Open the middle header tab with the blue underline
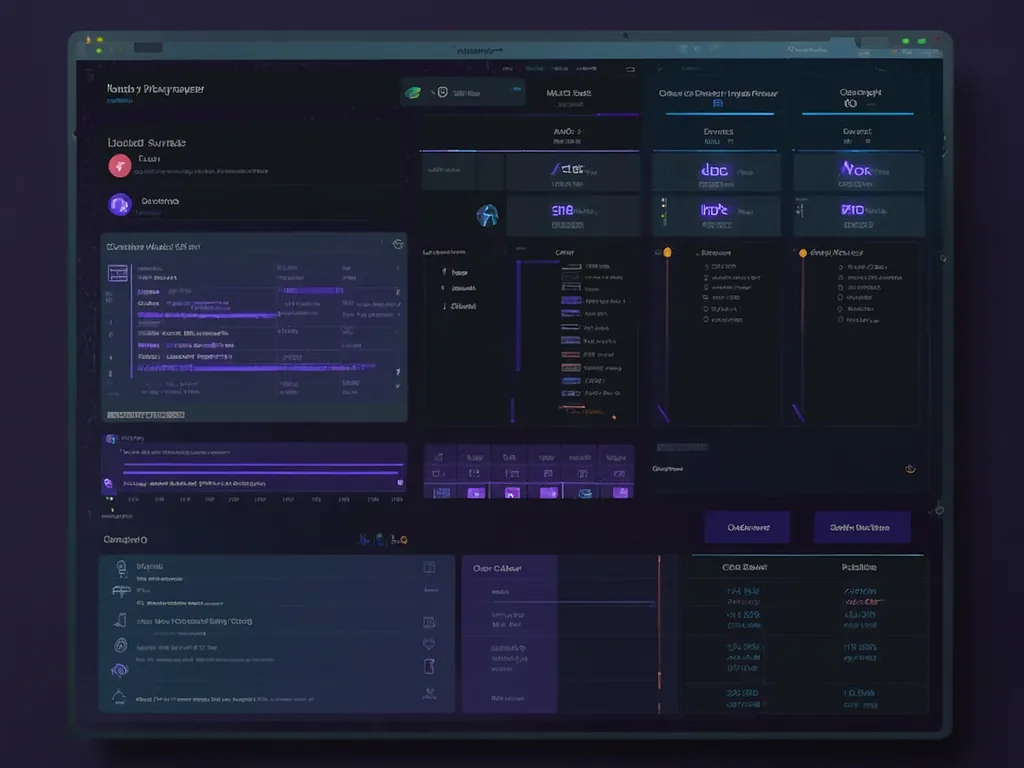This screenshot has height=768, width=1024. 718,98
